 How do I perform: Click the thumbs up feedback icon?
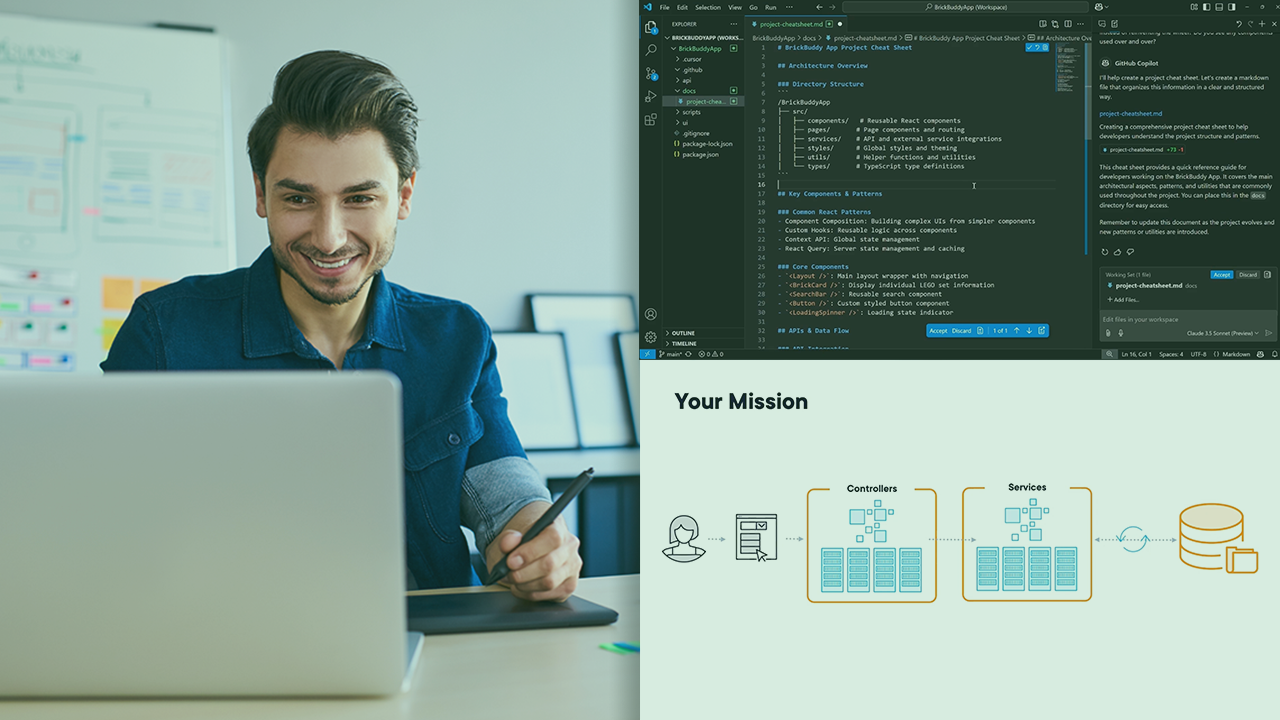pyautogui.click(x=1117, y=252)
